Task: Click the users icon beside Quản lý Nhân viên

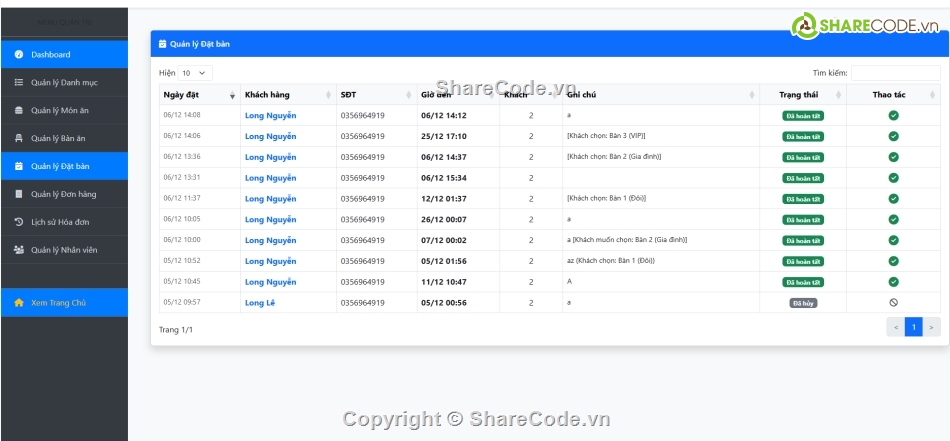Action: (19, 250)
